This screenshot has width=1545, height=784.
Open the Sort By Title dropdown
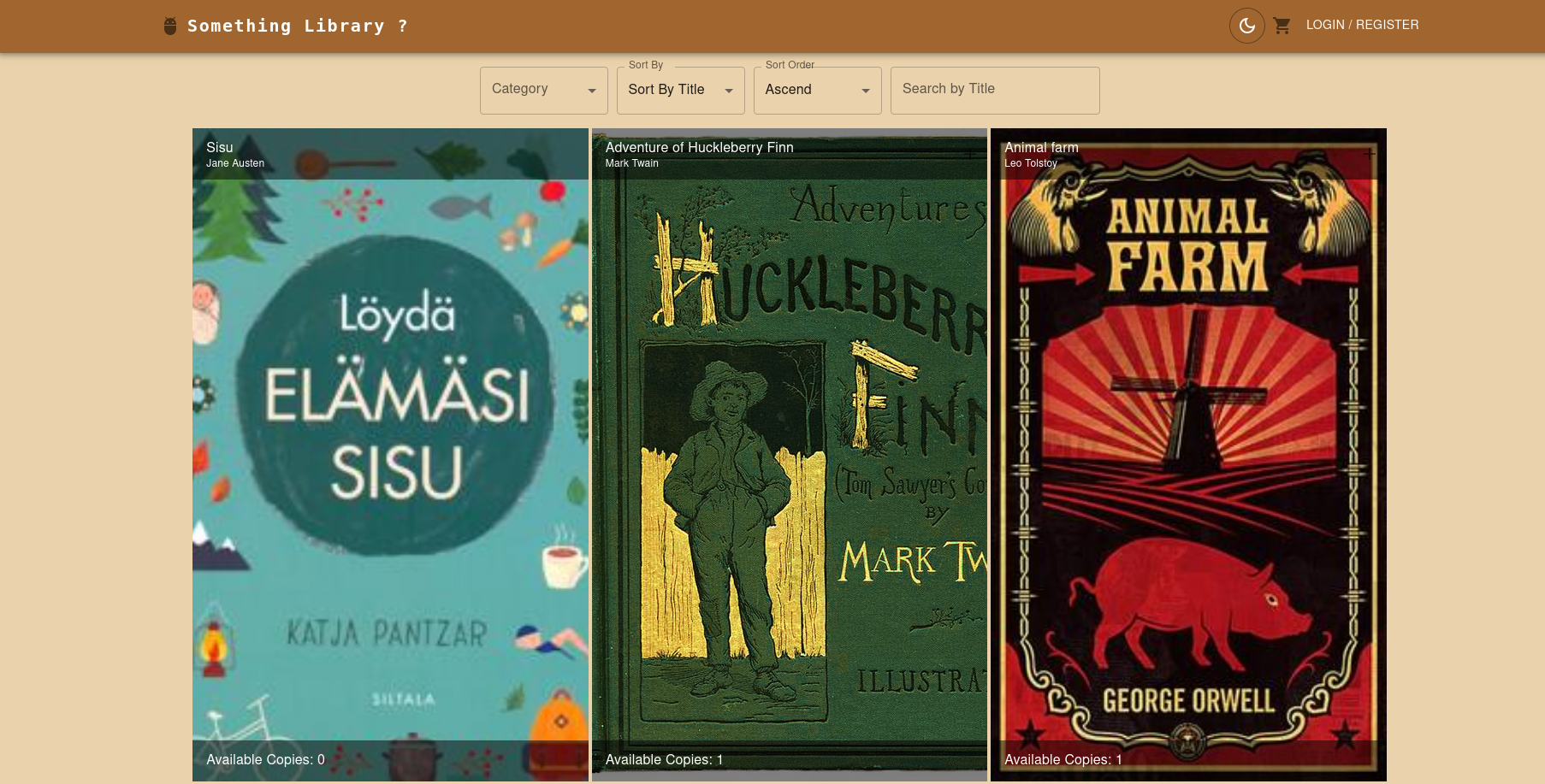pos(680,90)
